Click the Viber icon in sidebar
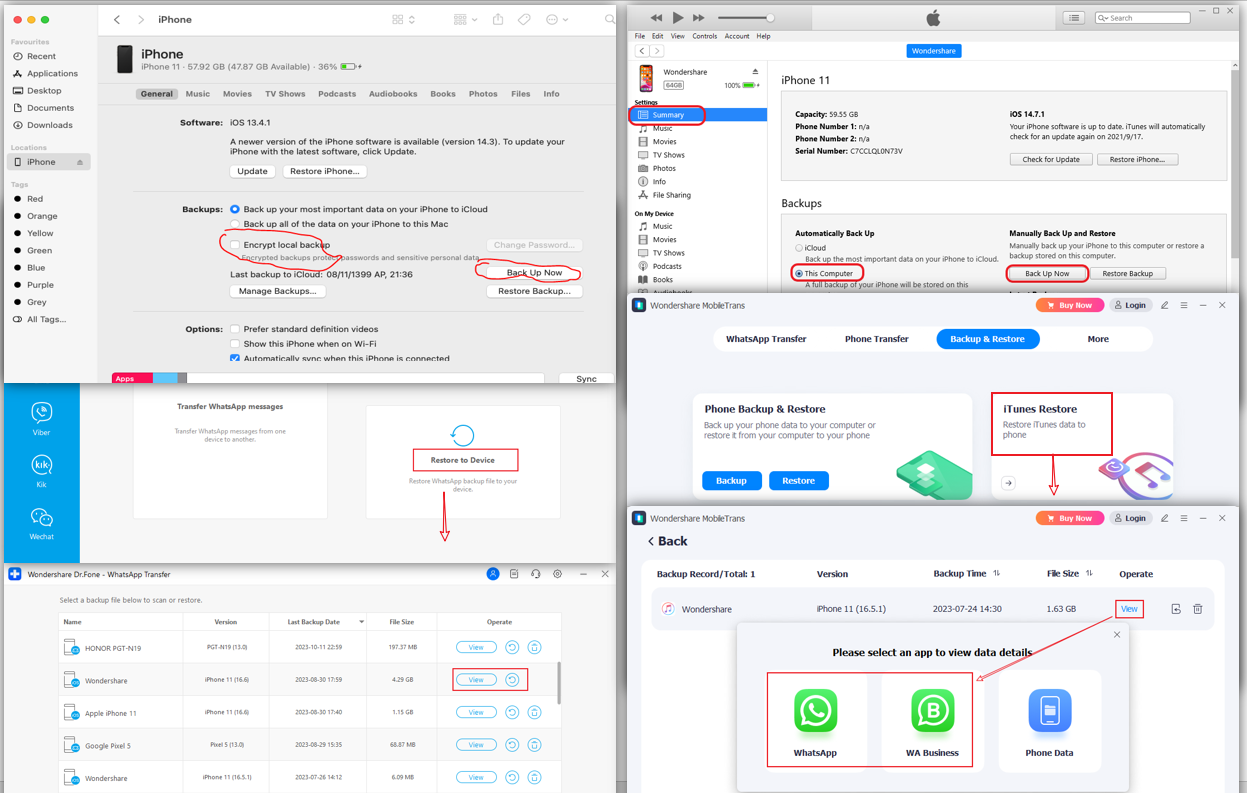The width and height of the screenshot is (1247, 793). (41, 413)
